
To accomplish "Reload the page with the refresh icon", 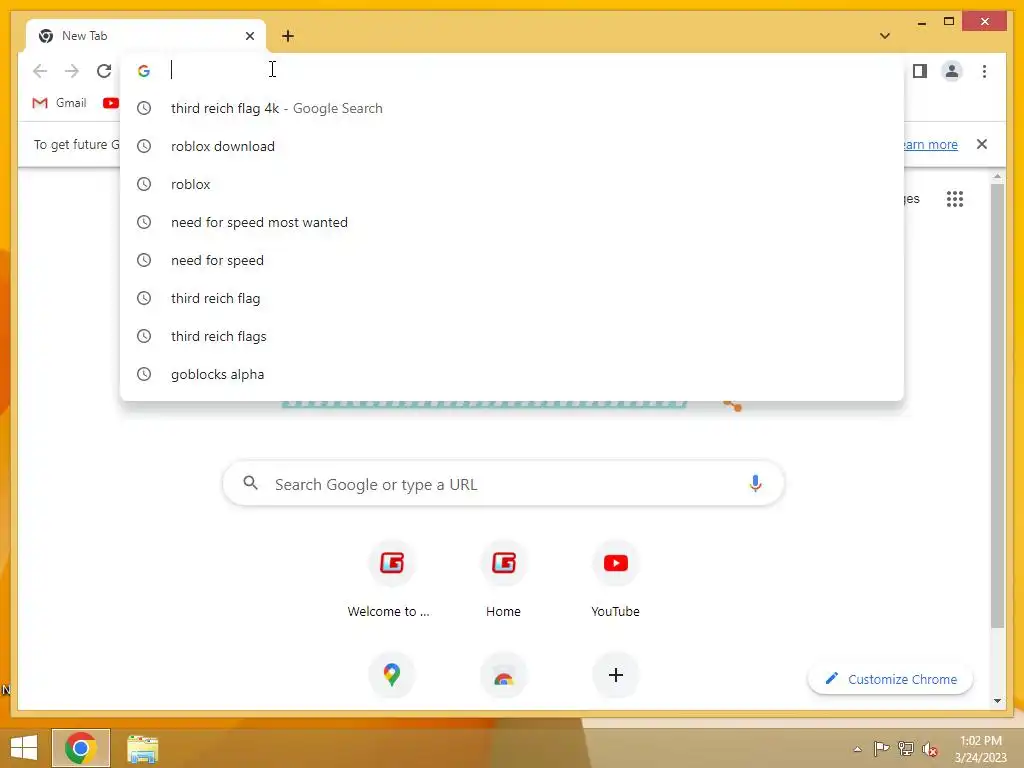I will (x=104, y=71).
